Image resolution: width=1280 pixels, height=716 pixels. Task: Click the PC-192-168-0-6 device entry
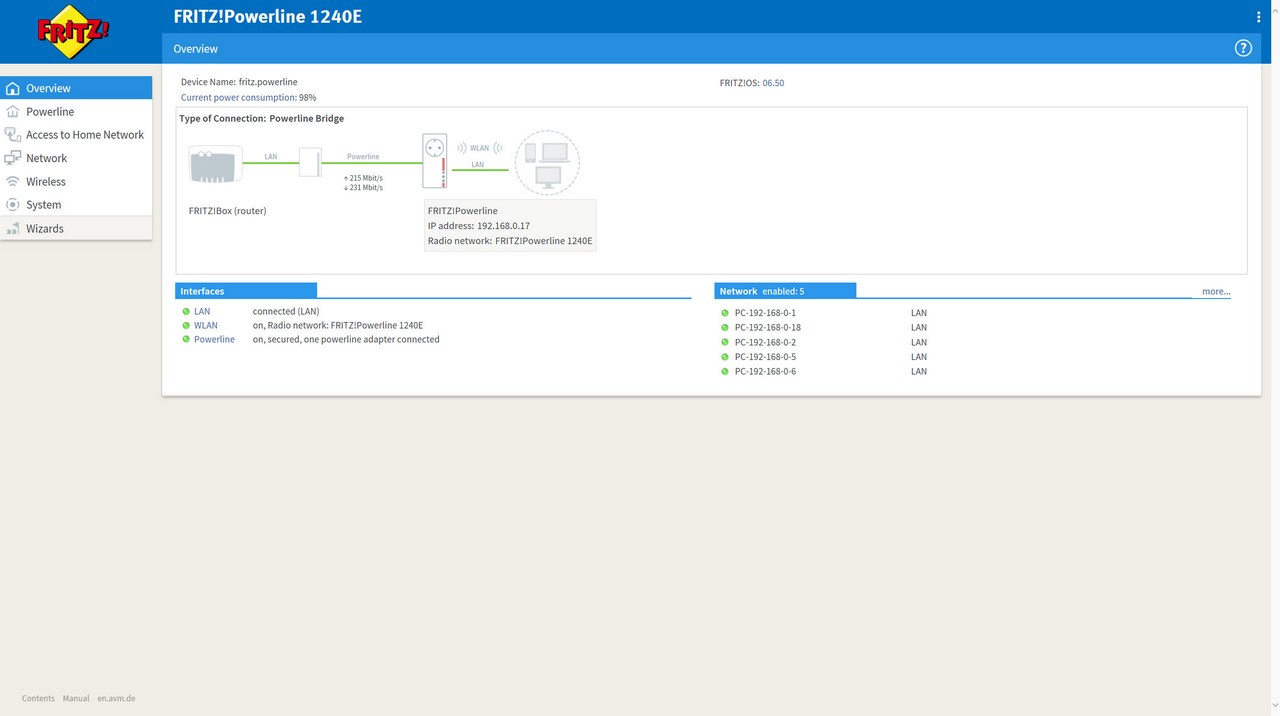point(765,372)
